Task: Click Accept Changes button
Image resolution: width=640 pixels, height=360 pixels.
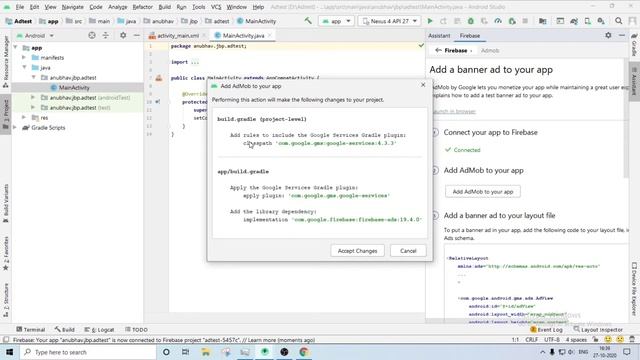Action: 357,251
